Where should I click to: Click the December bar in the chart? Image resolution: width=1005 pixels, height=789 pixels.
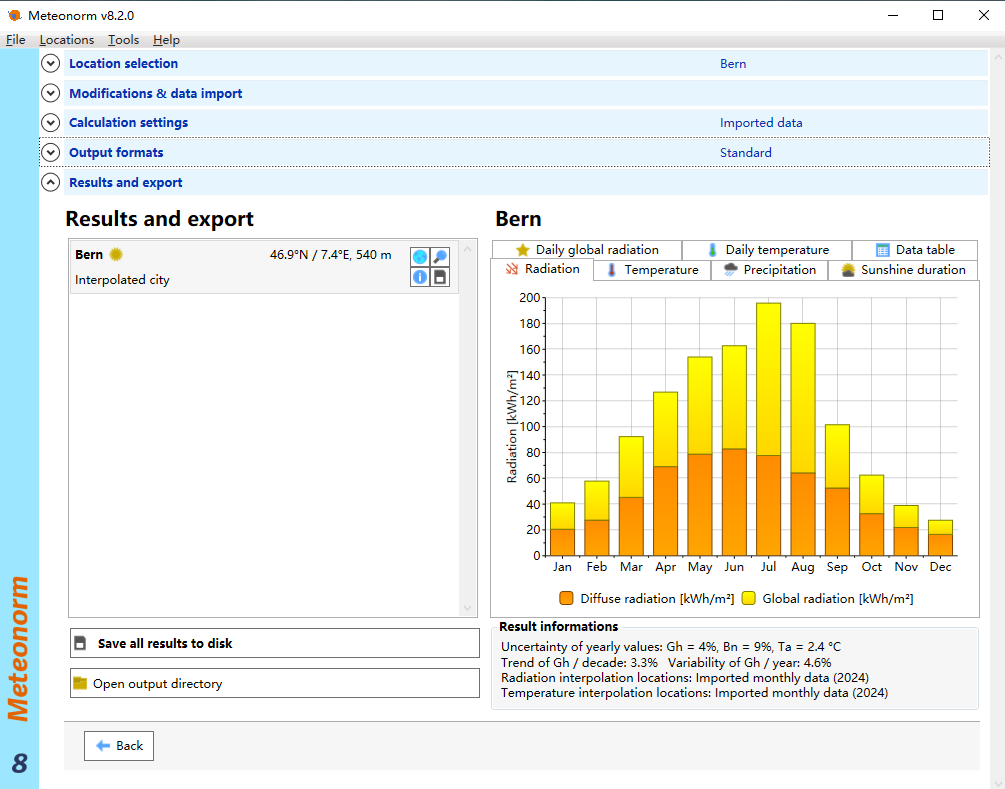940,538
